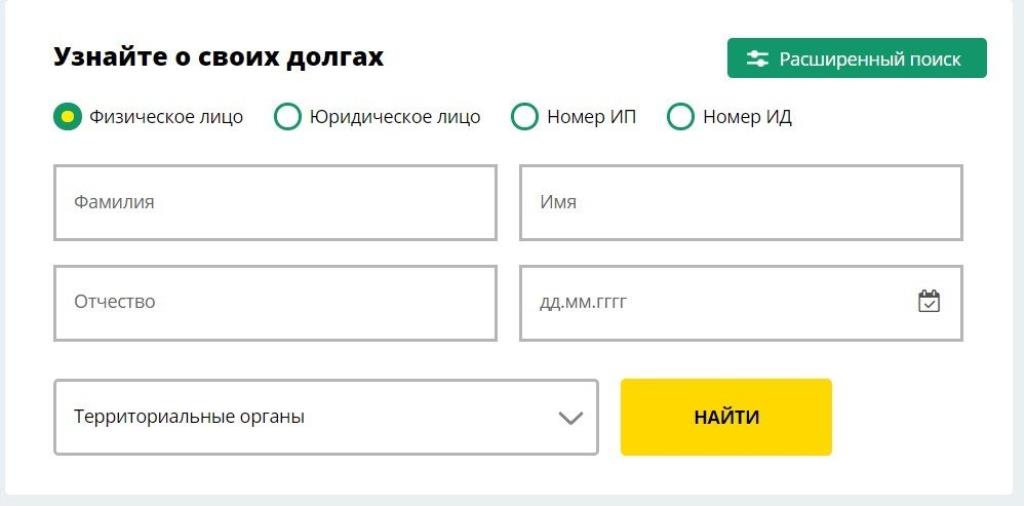The width and height of the screenshot is (1024, 506).
Task: Click the yellow НАЙТИ button
Action: click(x=726, y=417)
